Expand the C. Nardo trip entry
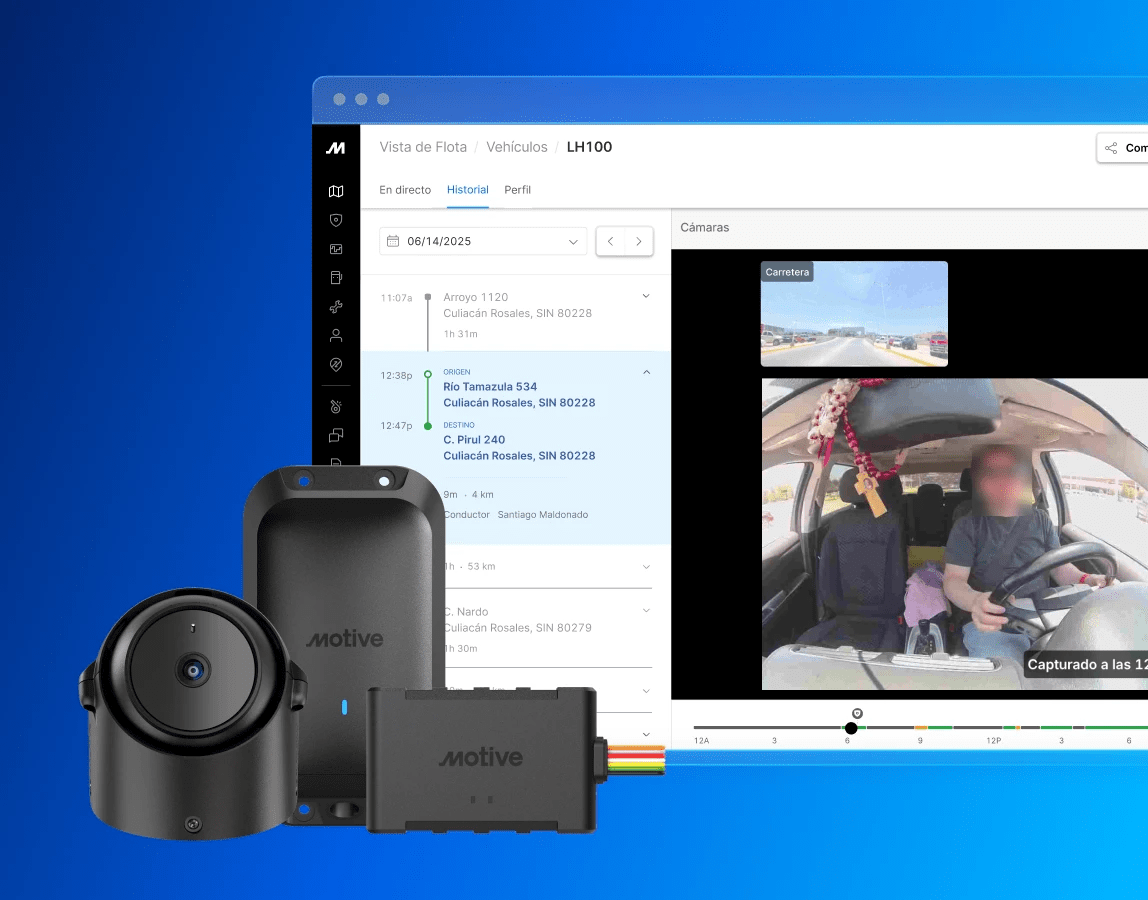This screenshot has height=900, width=1148. tap(646, 610)
